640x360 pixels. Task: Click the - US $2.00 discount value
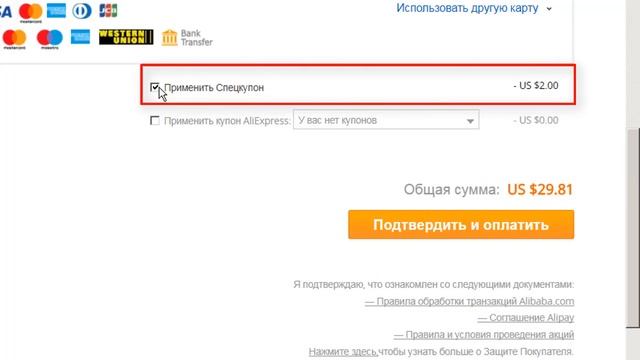(x=536, y=86)
